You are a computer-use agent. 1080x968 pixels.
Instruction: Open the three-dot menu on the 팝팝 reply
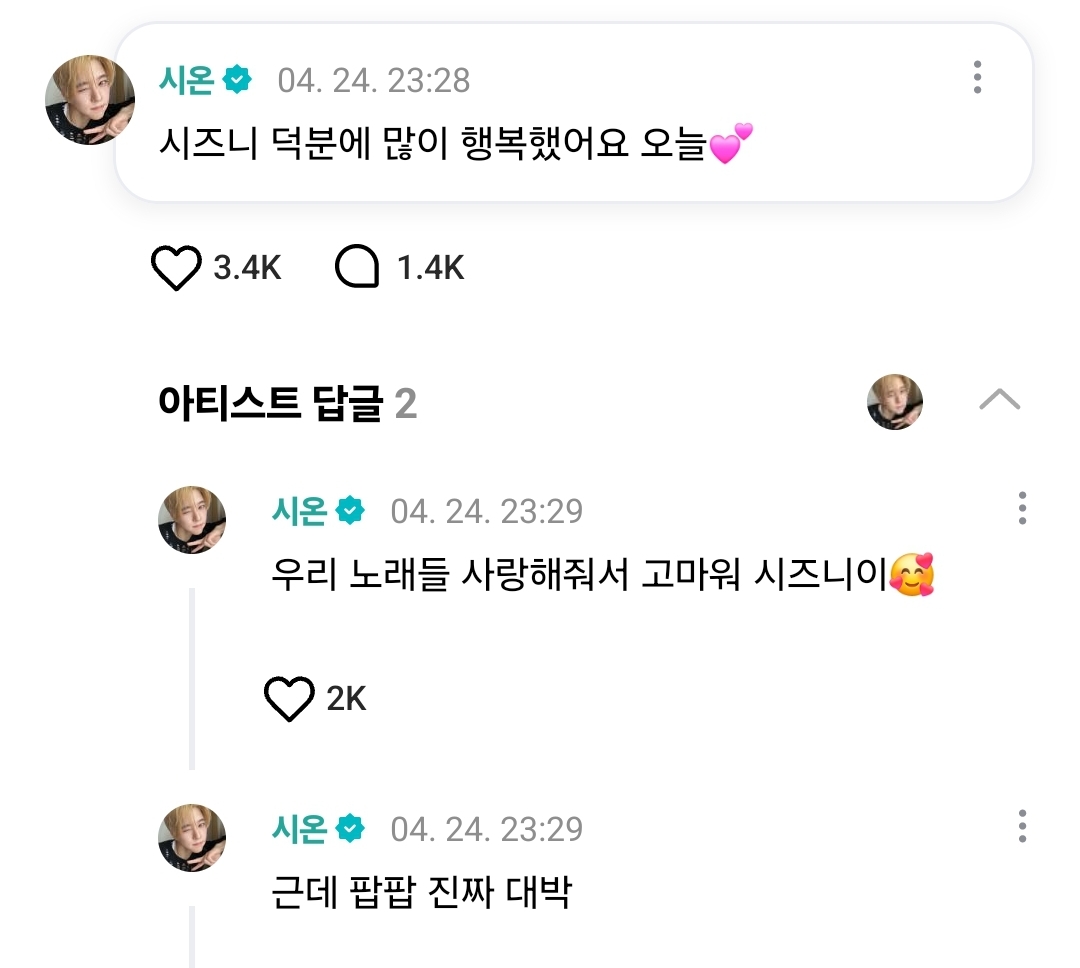tap(1021, 826)
